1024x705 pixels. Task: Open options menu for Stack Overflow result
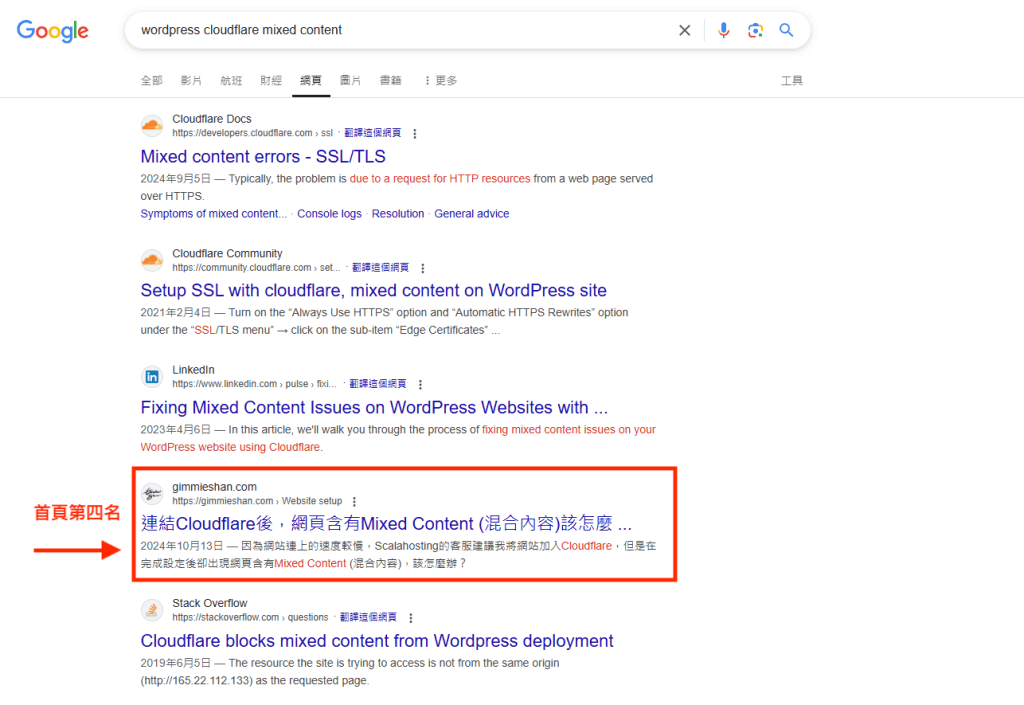coord(410,618)
